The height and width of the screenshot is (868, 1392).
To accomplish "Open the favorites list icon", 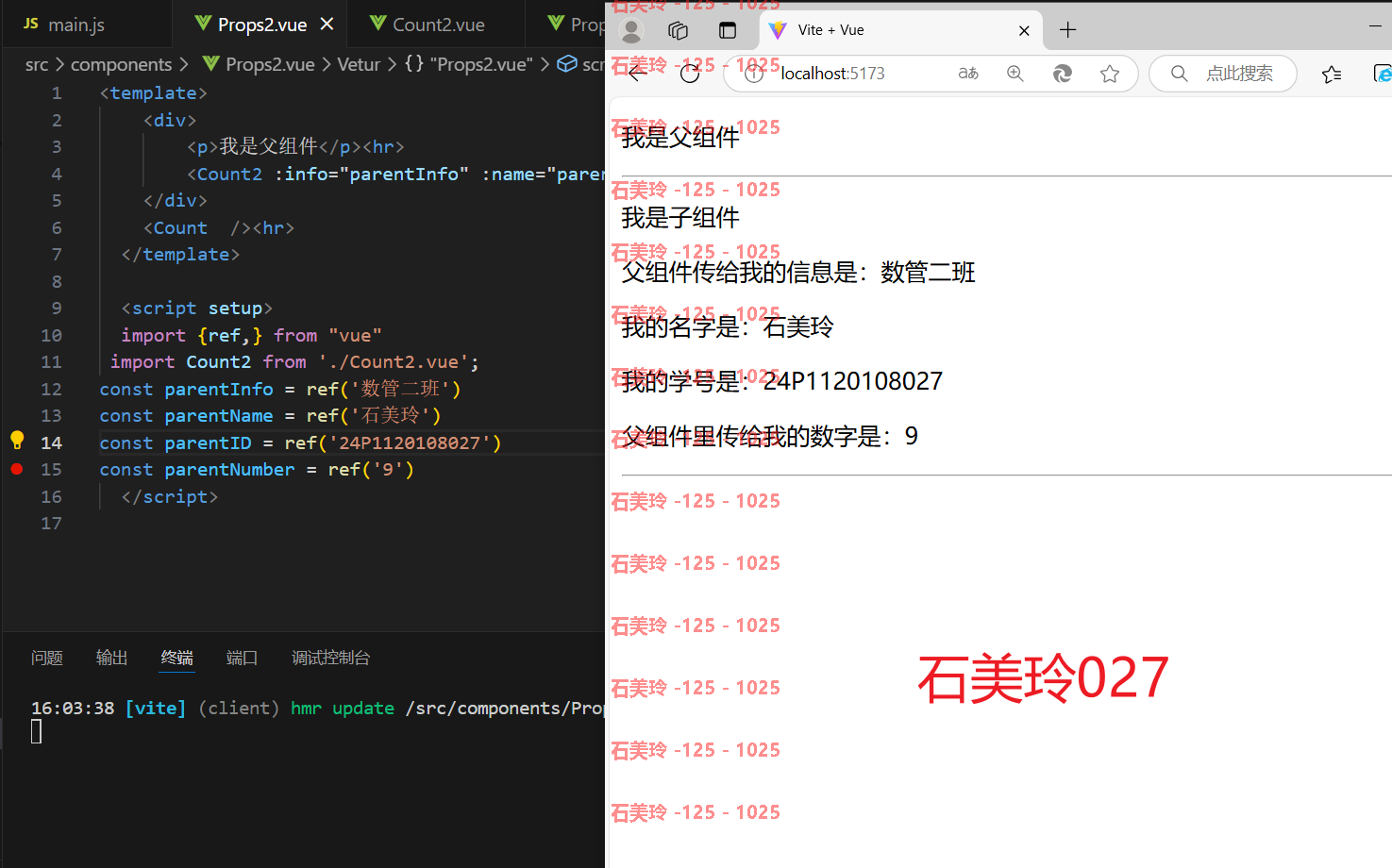I will pyautogui.click(x=1332, y=74).
